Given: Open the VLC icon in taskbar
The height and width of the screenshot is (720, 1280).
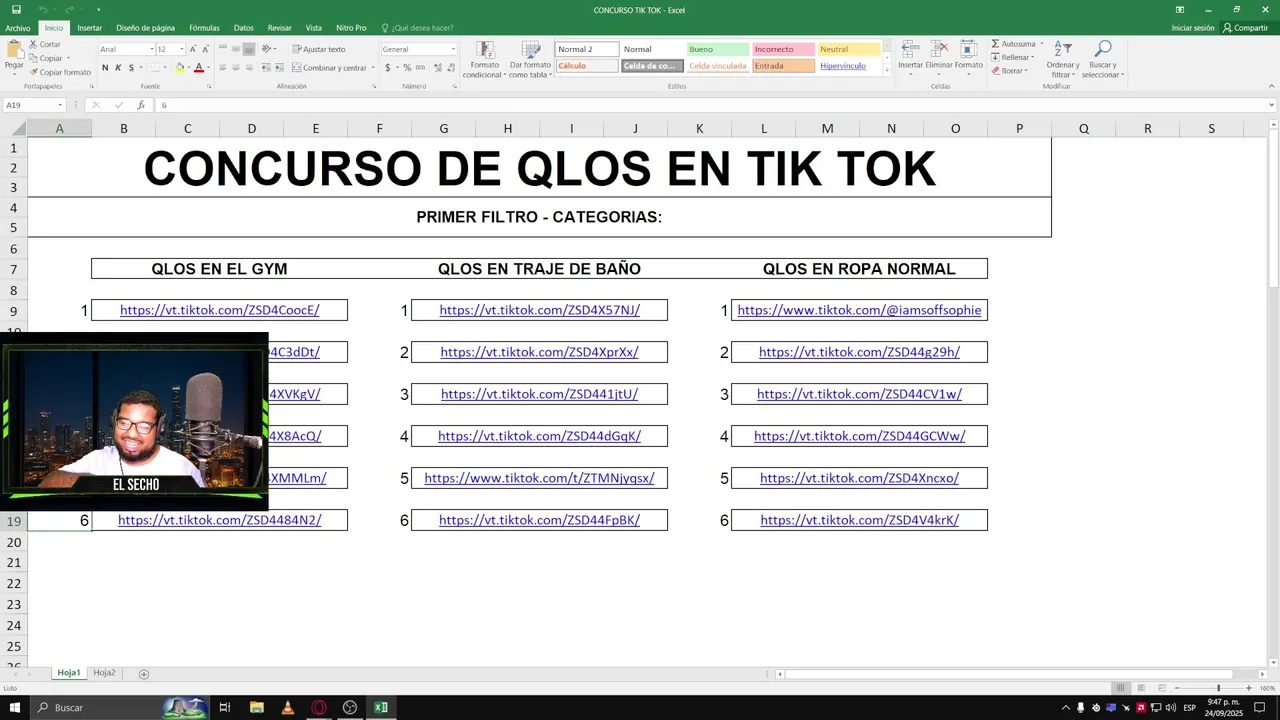Looking at the screenshot, I should point(288,707).
